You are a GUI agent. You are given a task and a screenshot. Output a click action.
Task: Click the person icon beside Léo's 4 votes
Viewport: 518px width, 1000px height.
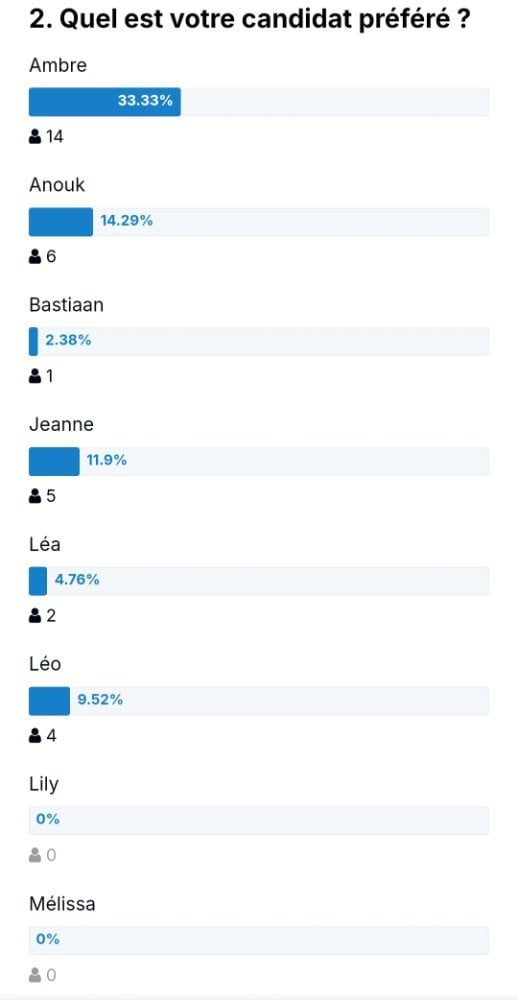click(35, 736)
